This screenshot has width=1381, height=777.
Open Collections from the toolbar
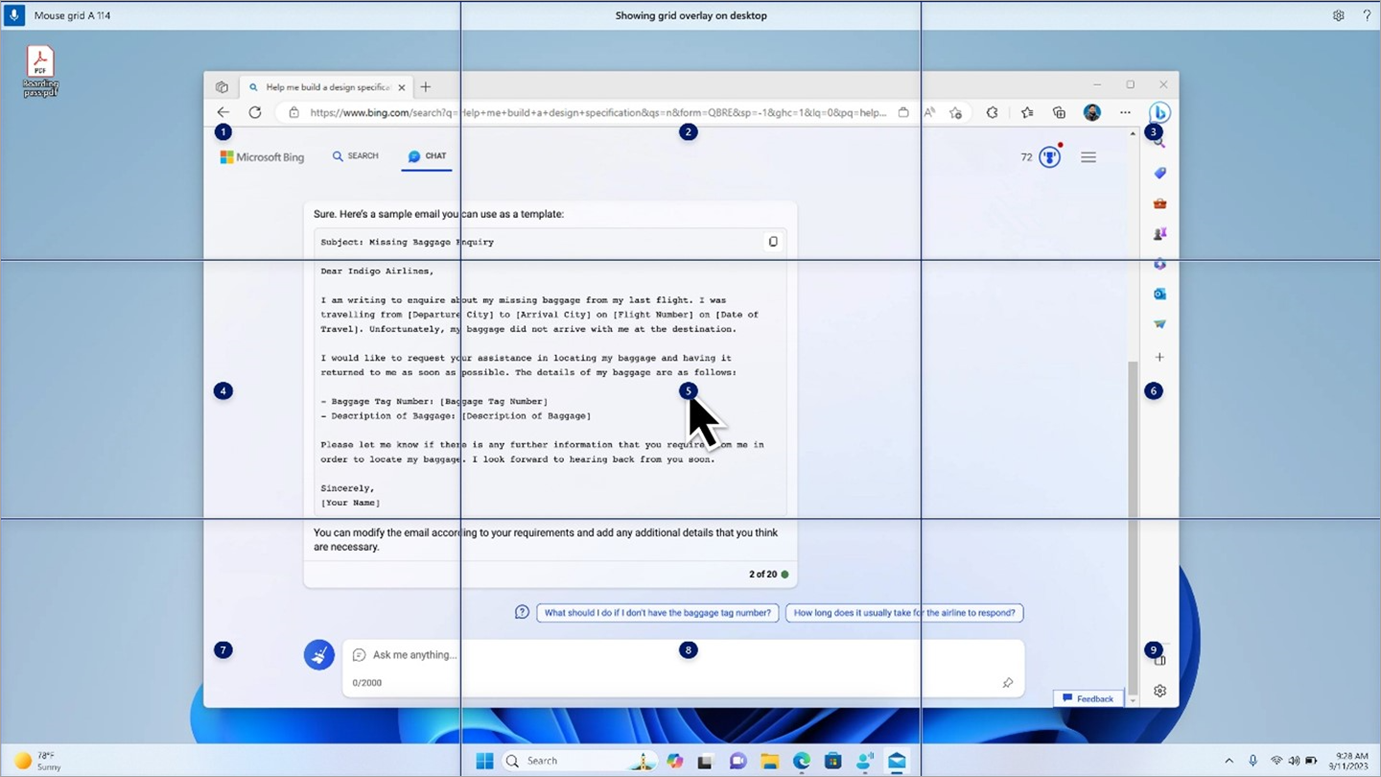[x=1060, y=112]
